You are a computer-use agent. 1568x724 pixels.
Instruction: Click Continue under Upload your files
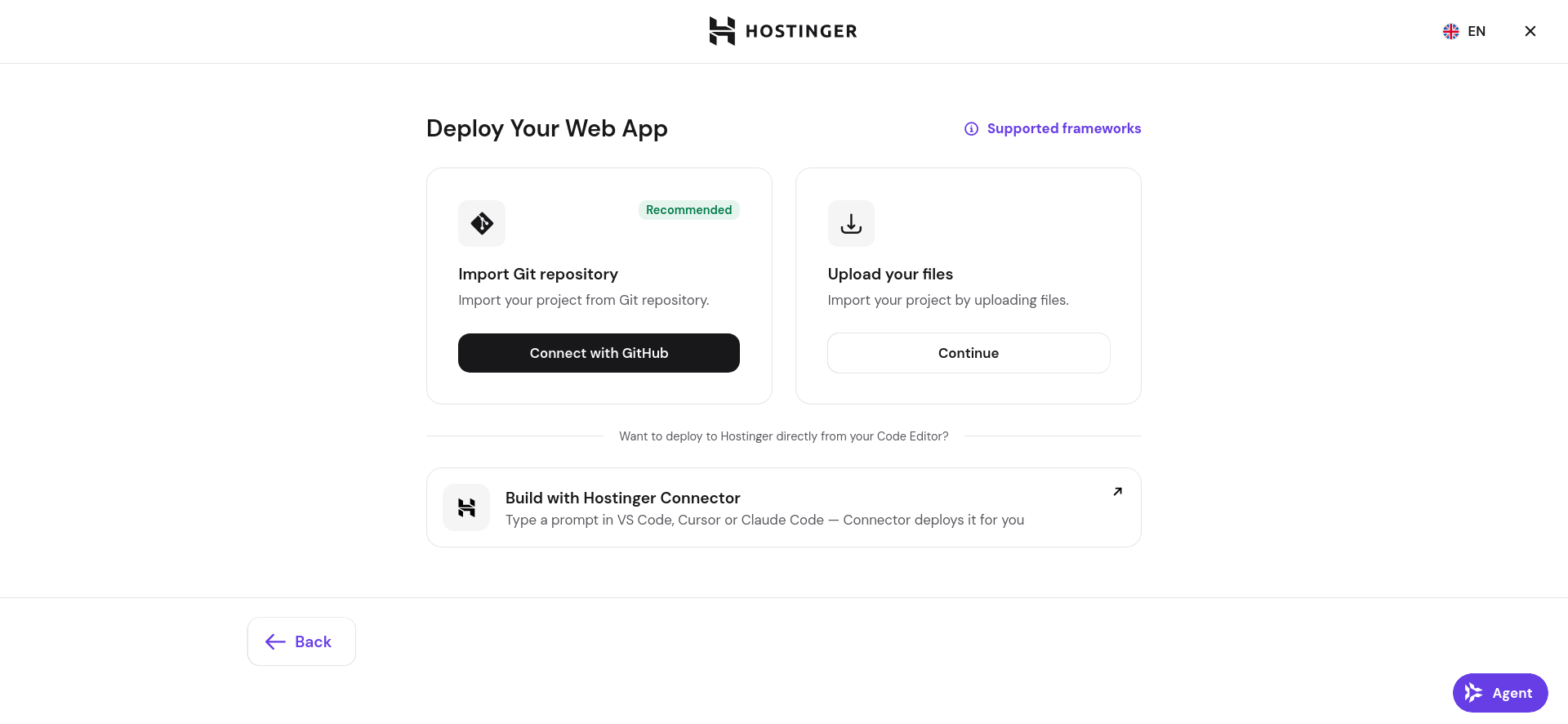969,353
